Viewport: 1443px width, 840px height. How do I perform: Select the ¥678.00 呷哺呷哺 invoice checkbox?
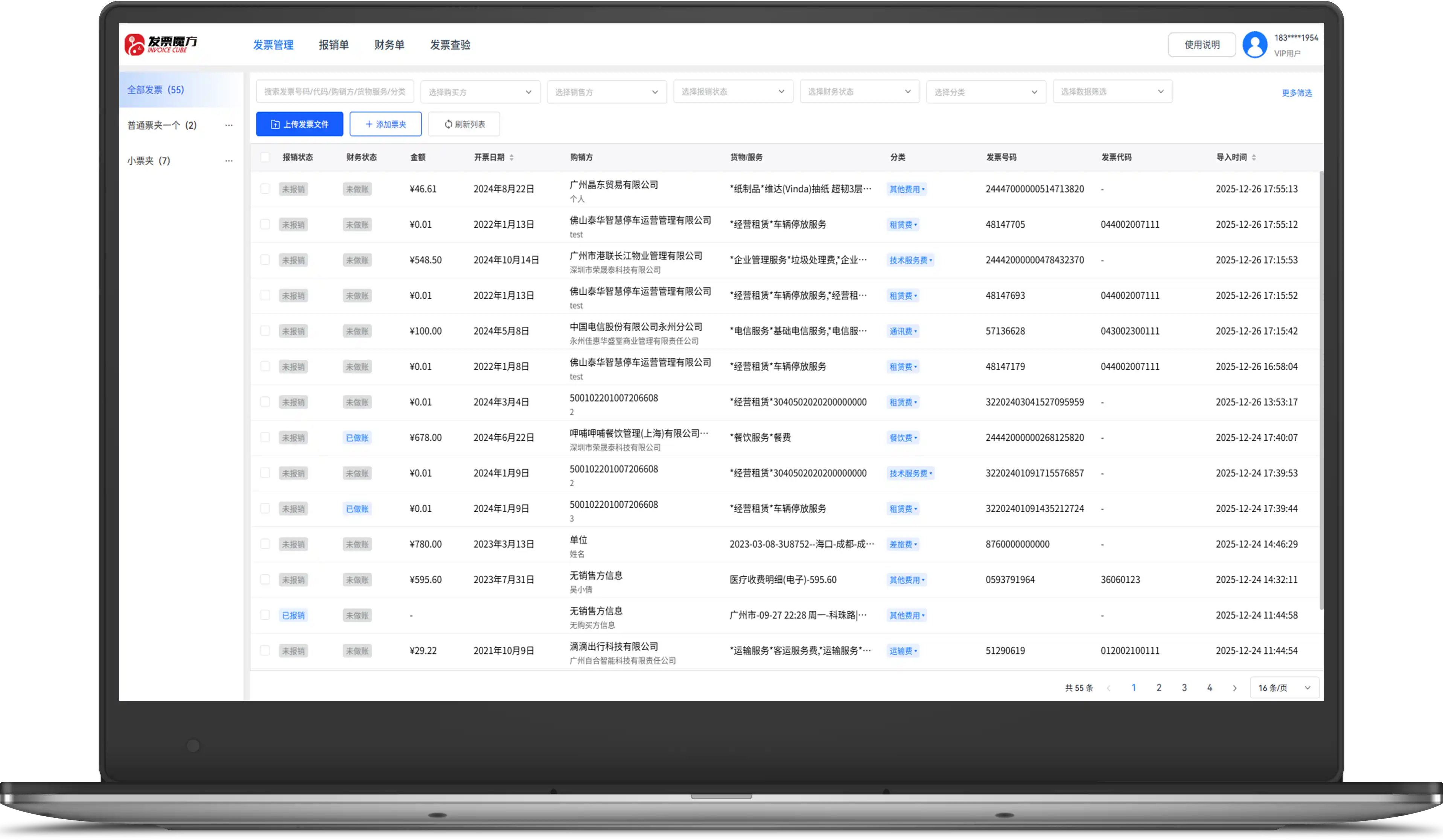click(x=265, y=437)
